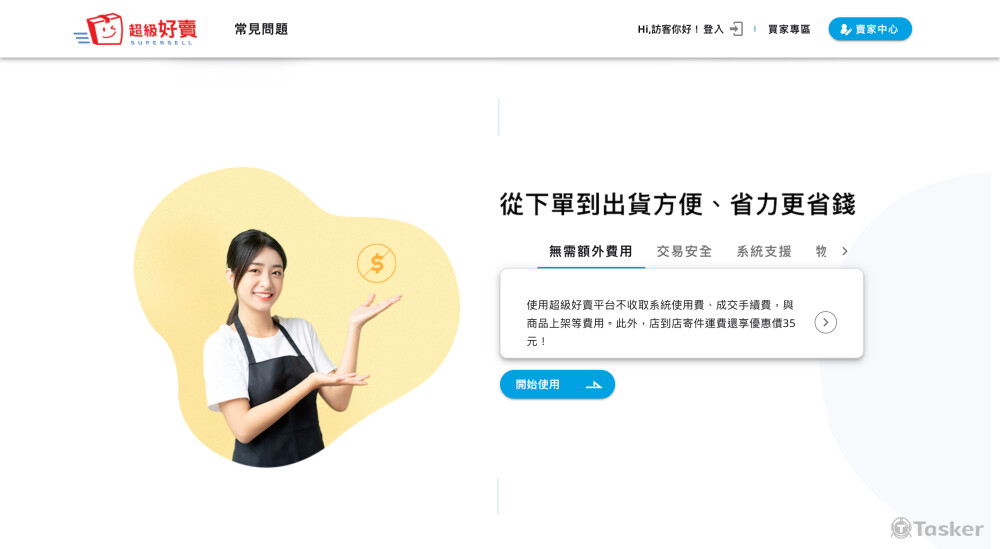The width and height of the screenshot is (1000, 549).
Task: Click the login arrow icon beside 登入
Action: [x=737, y=29]
